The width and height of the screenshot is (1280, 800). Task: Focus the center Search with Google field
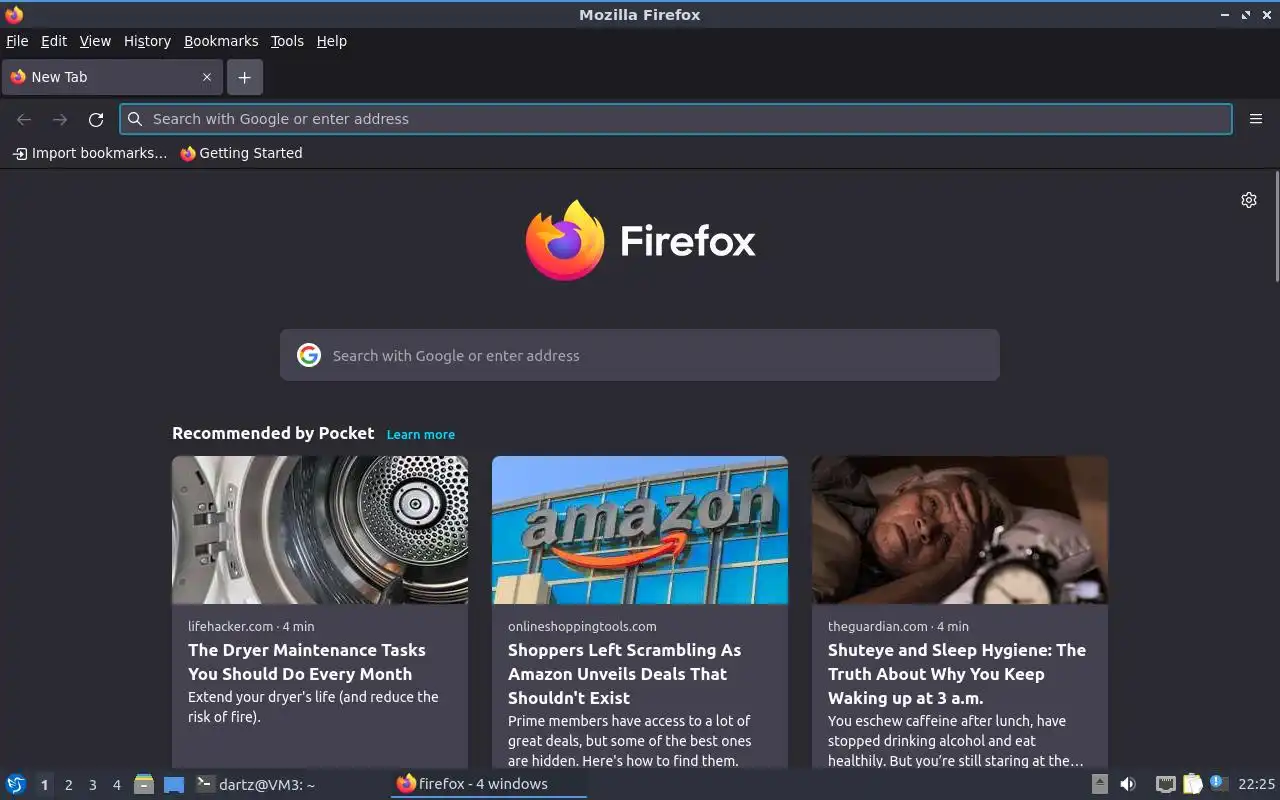(640, 355)
